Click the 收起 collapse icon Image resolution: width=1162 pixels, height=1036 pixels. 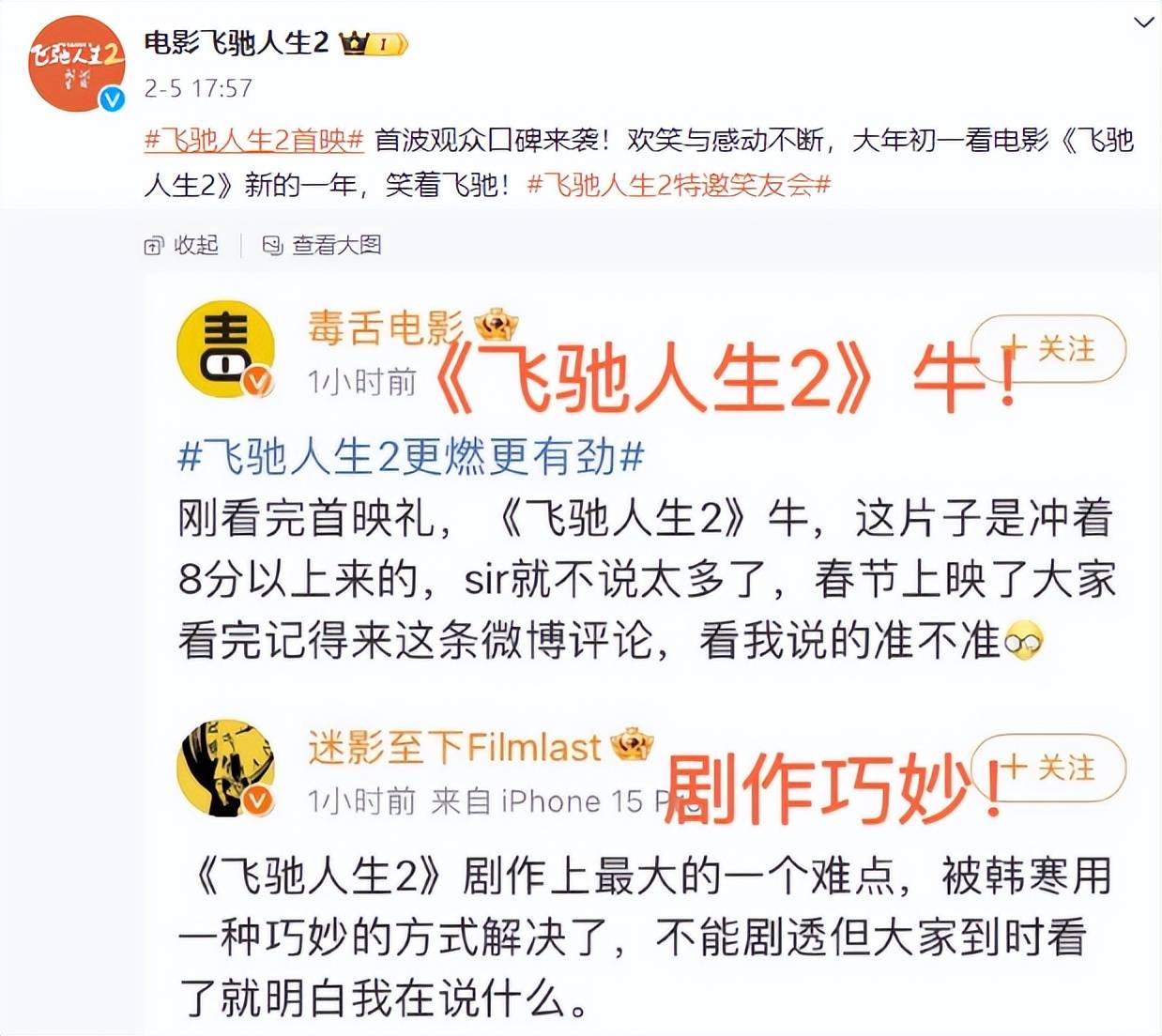point(154,246)
